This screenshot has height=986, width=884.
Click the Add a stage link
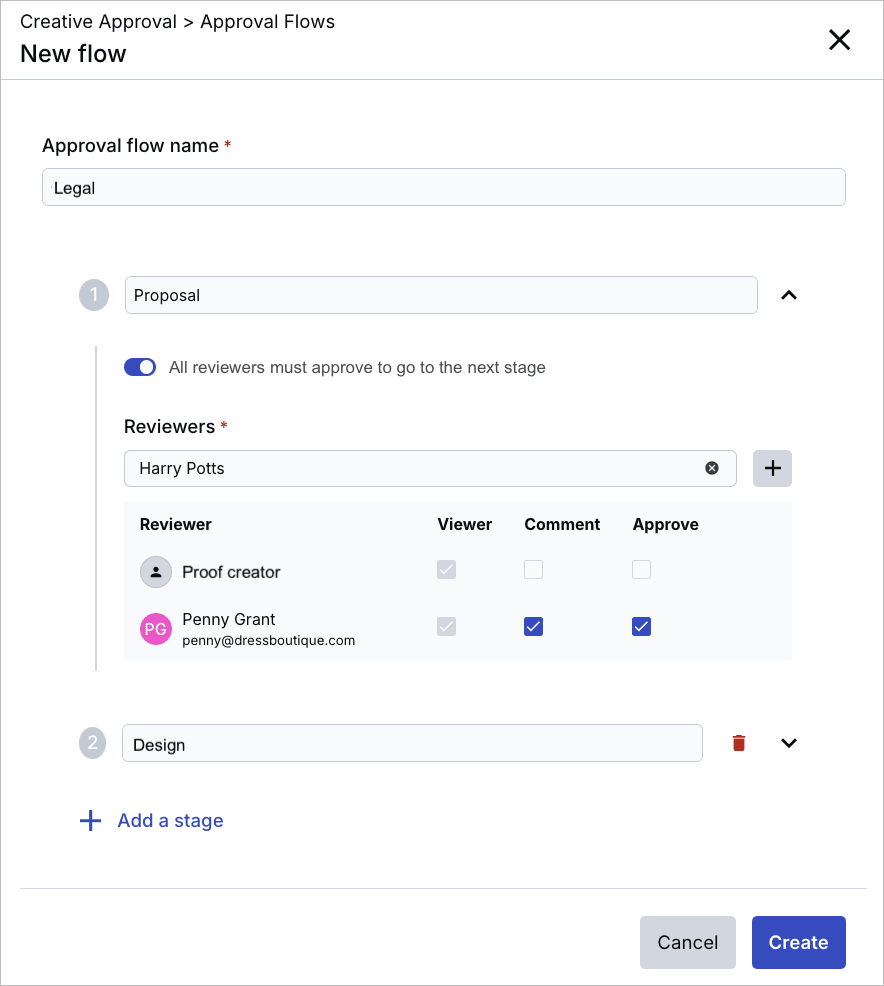point(170,820)
